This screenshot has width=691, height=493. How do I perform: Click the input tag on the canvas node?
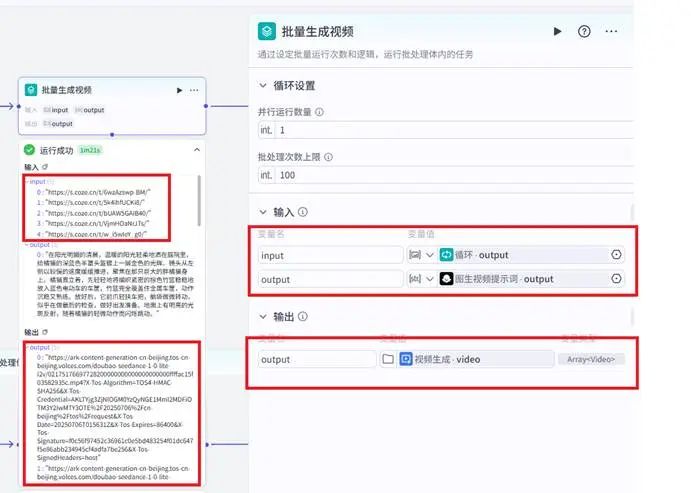pos(56,110)
